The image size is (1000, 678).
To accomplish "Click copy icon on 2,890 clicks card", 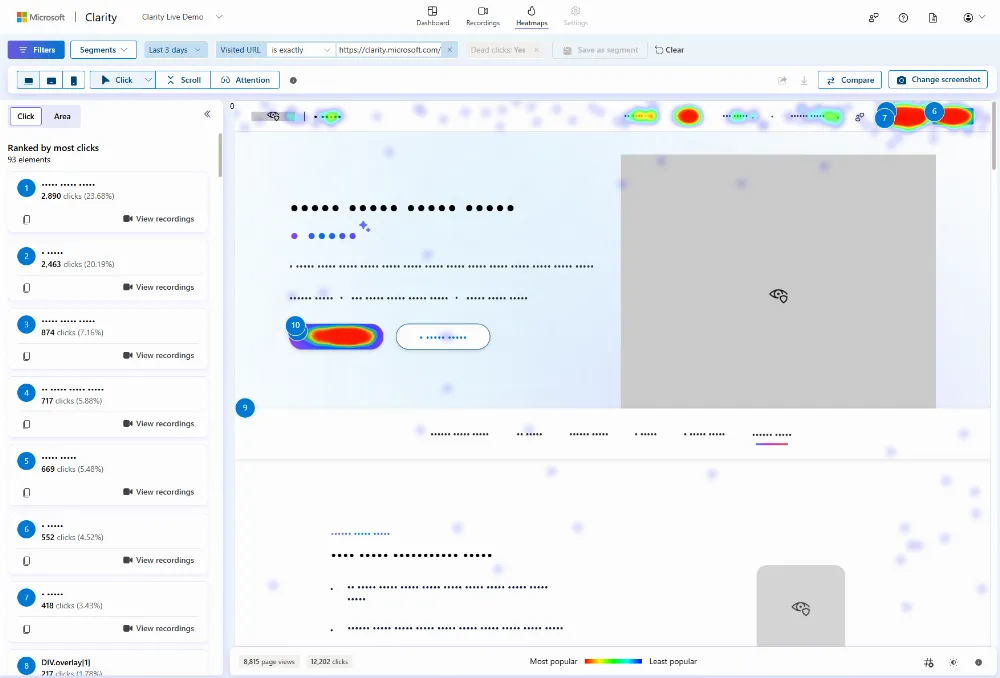I will pos(26,219).
